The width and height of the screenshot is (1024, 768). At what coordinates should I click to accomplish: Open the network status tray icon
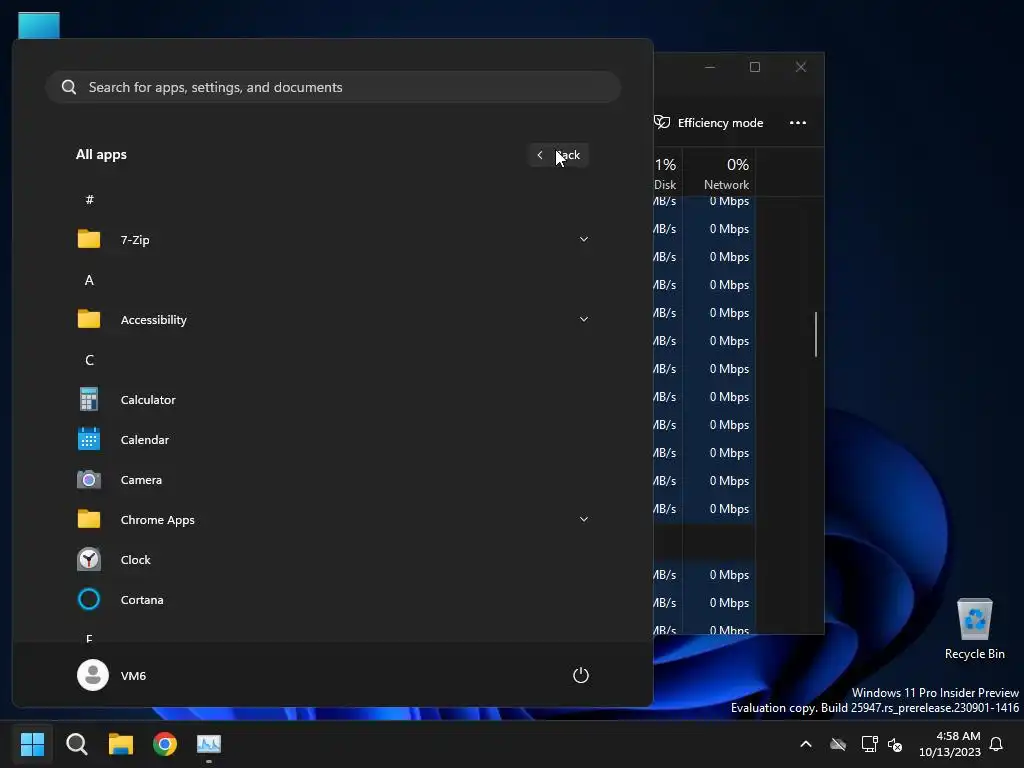click(869, 744)
